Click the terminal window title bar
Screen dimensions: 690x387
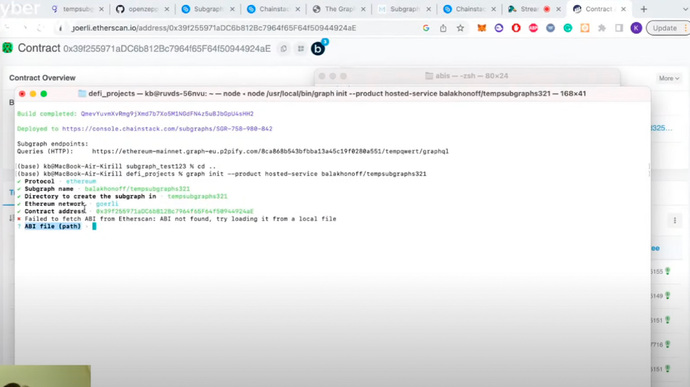tap(332, 93)
